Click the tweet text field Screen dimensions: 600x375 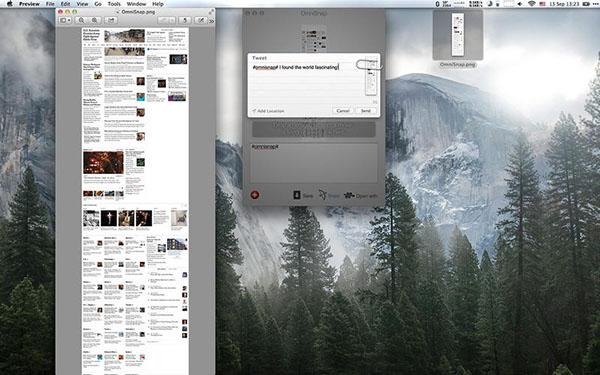click(x=306, y=82)
